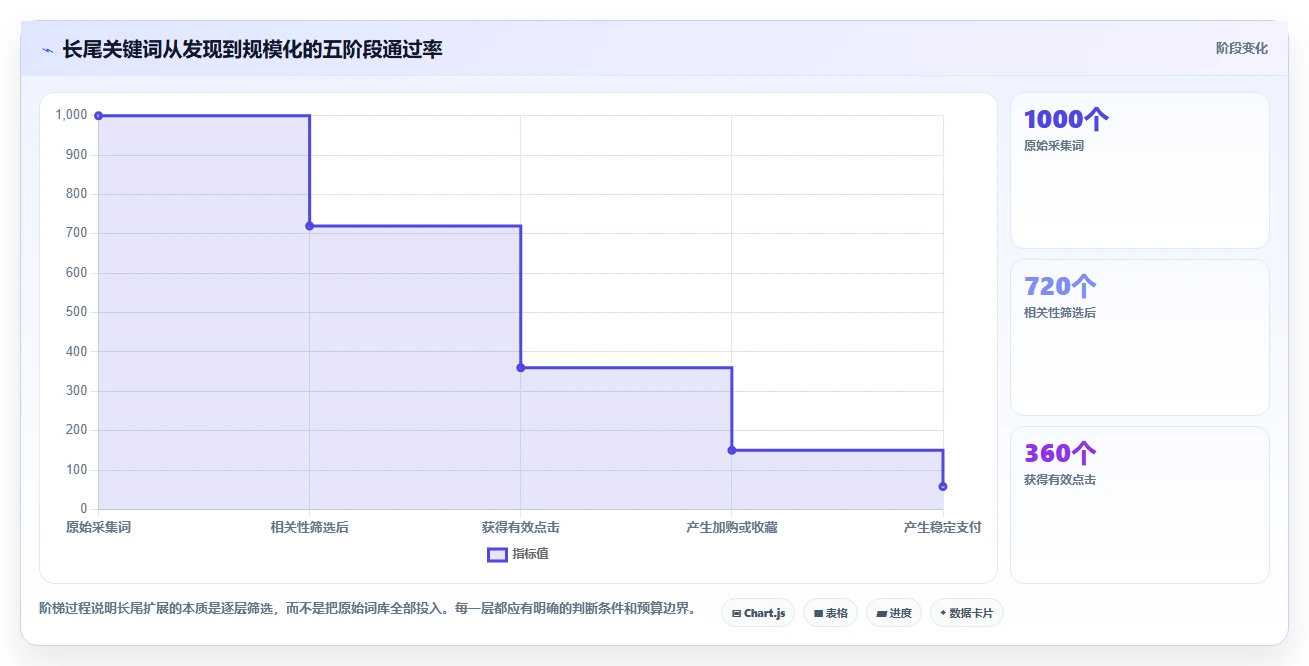Select the 进度 pill tag
The height and width of the screenshot is (666, 1309).
pos(894,613)
